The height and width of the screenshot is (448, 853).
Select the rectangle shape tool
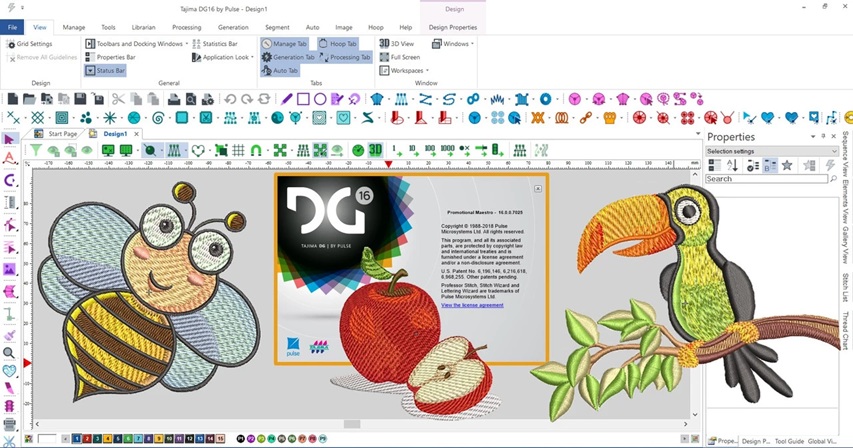pyautogui.click(x=303, y=99)
